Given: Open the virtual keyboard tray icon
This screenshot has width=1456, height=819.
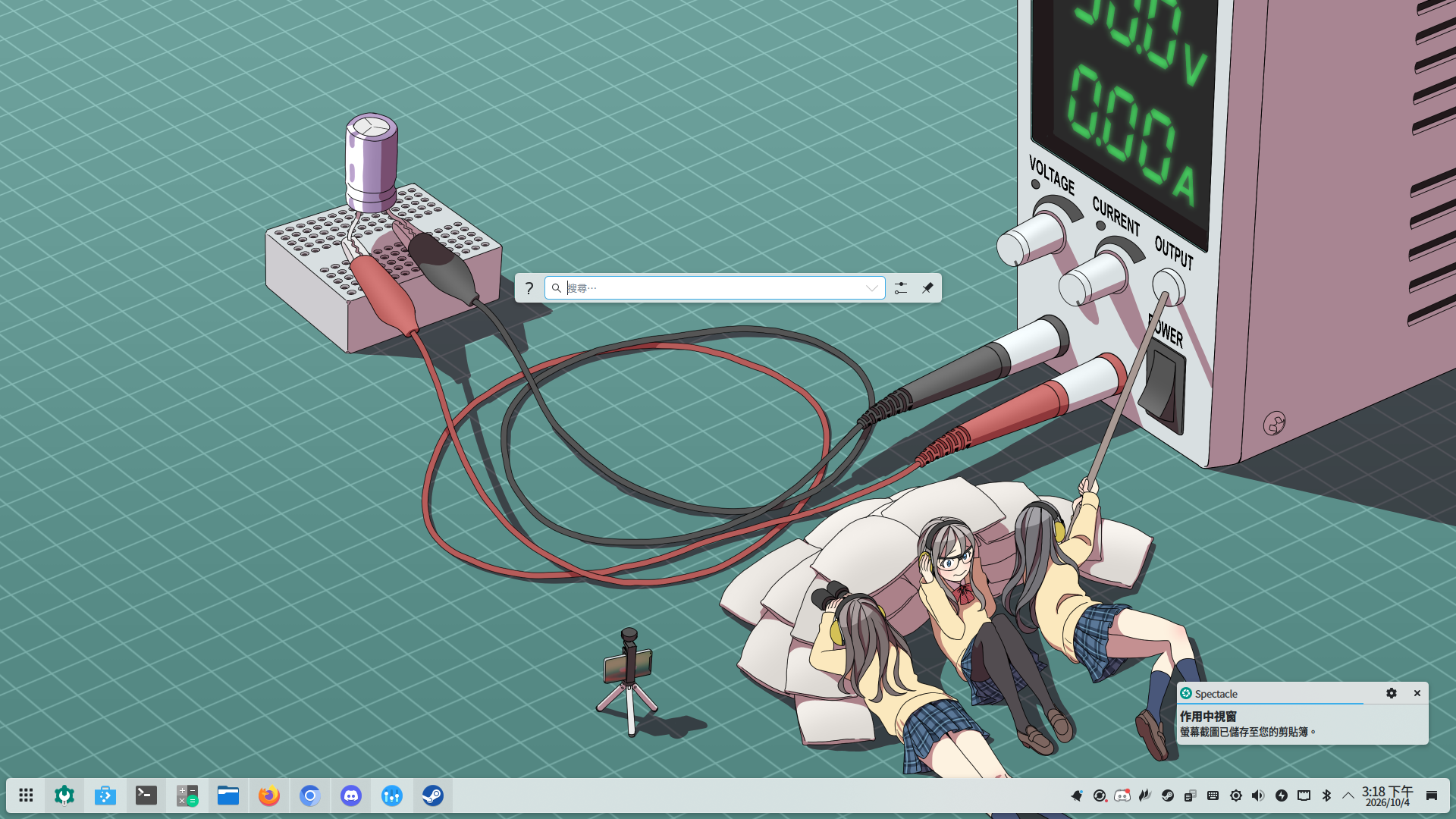Looking at the screenshot, I should (x=1213, y=795).
